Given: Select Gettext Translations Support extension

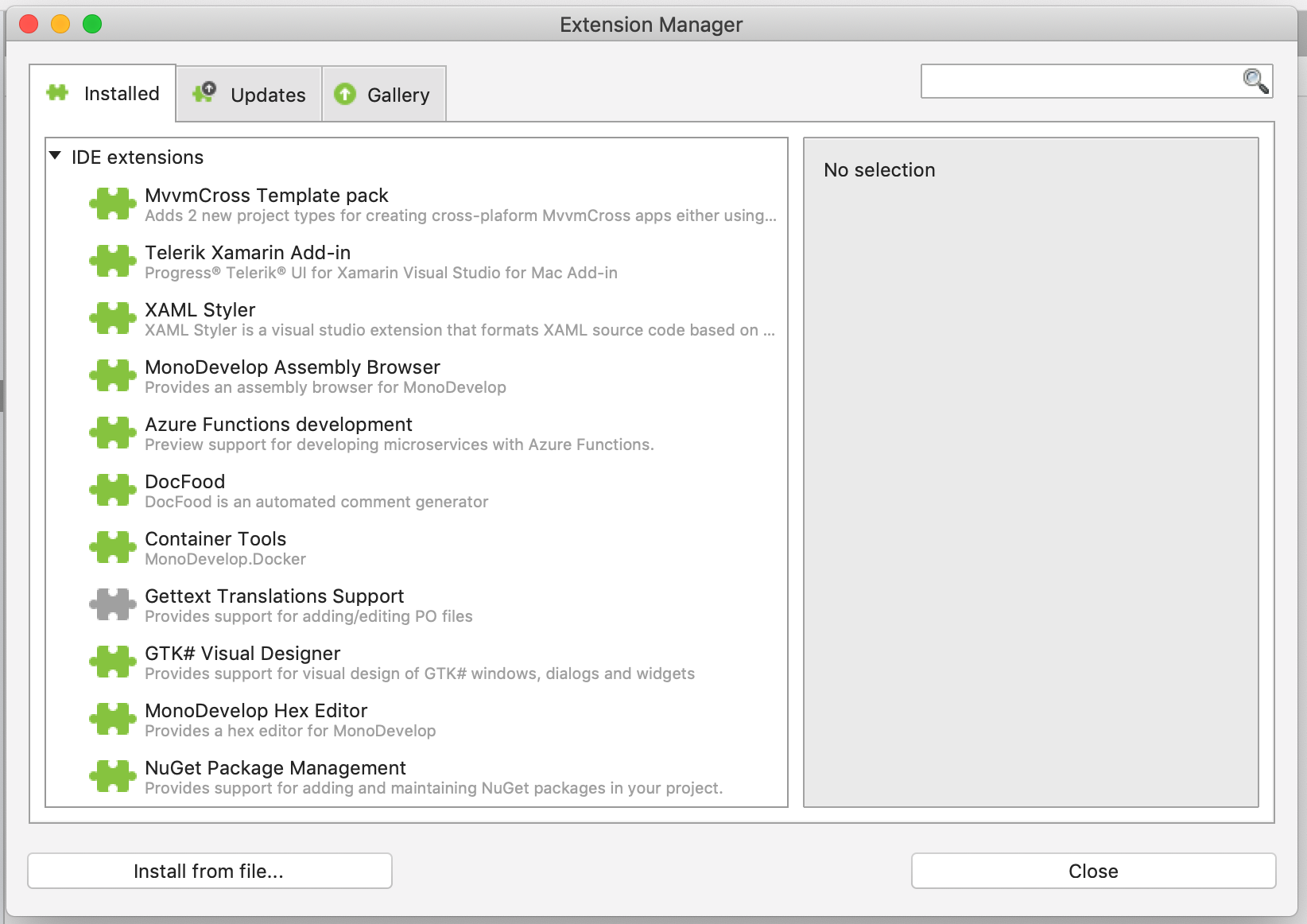Looking at the screenshot, I should [x=274, y=596].
